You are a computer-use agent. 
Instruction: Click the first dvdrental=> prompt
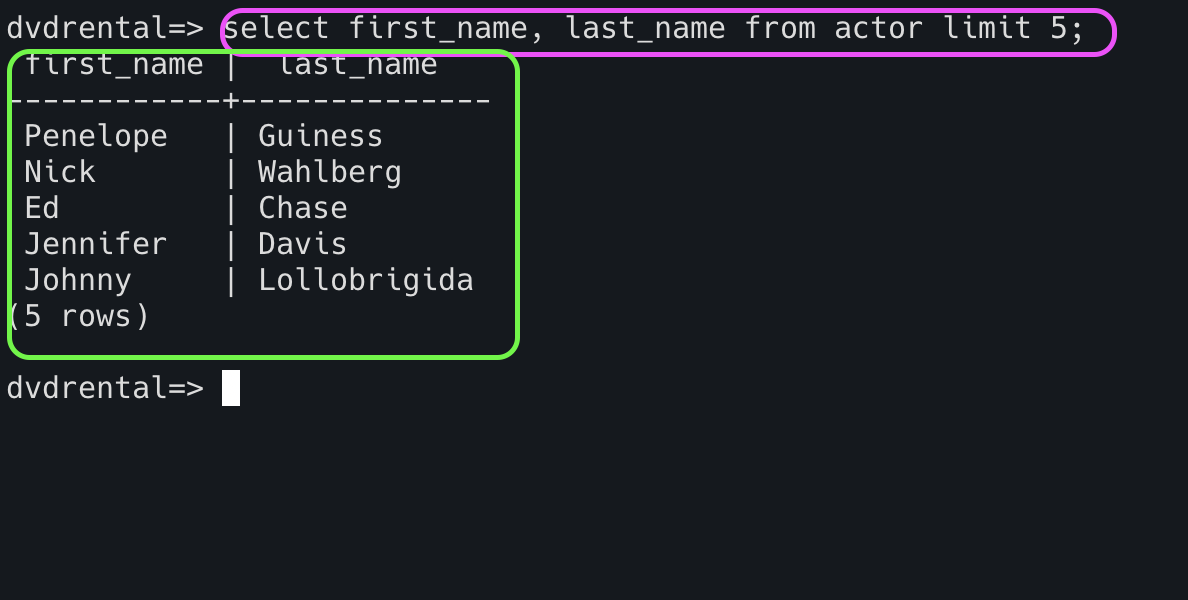tap(105, 29)
